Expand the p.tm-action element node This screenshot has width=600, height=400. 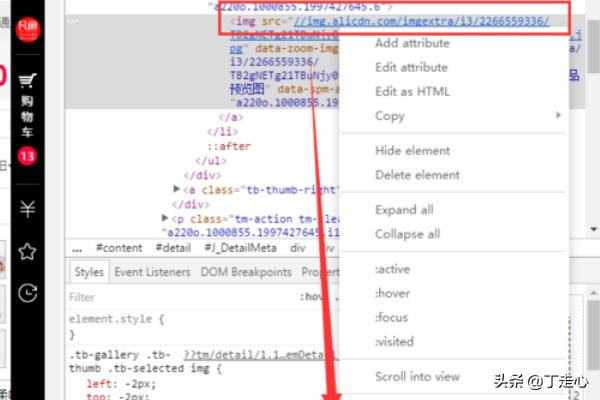(x=165, y=218)
